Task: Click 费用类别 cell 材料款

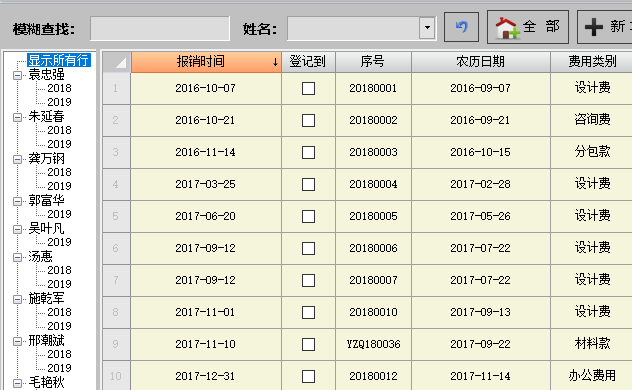Action: [592, 344]
